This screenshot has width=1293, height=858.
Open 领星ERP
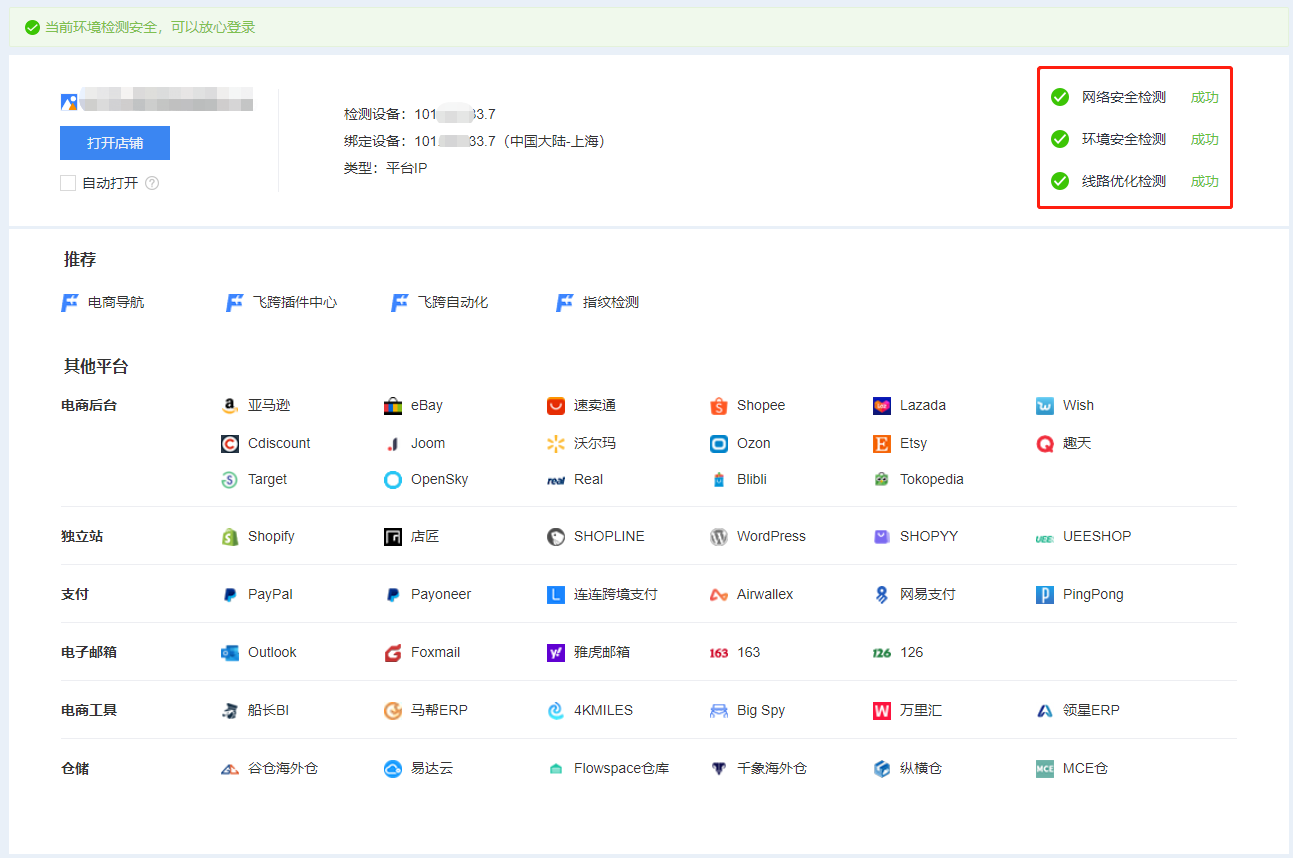coord(1078,710)
